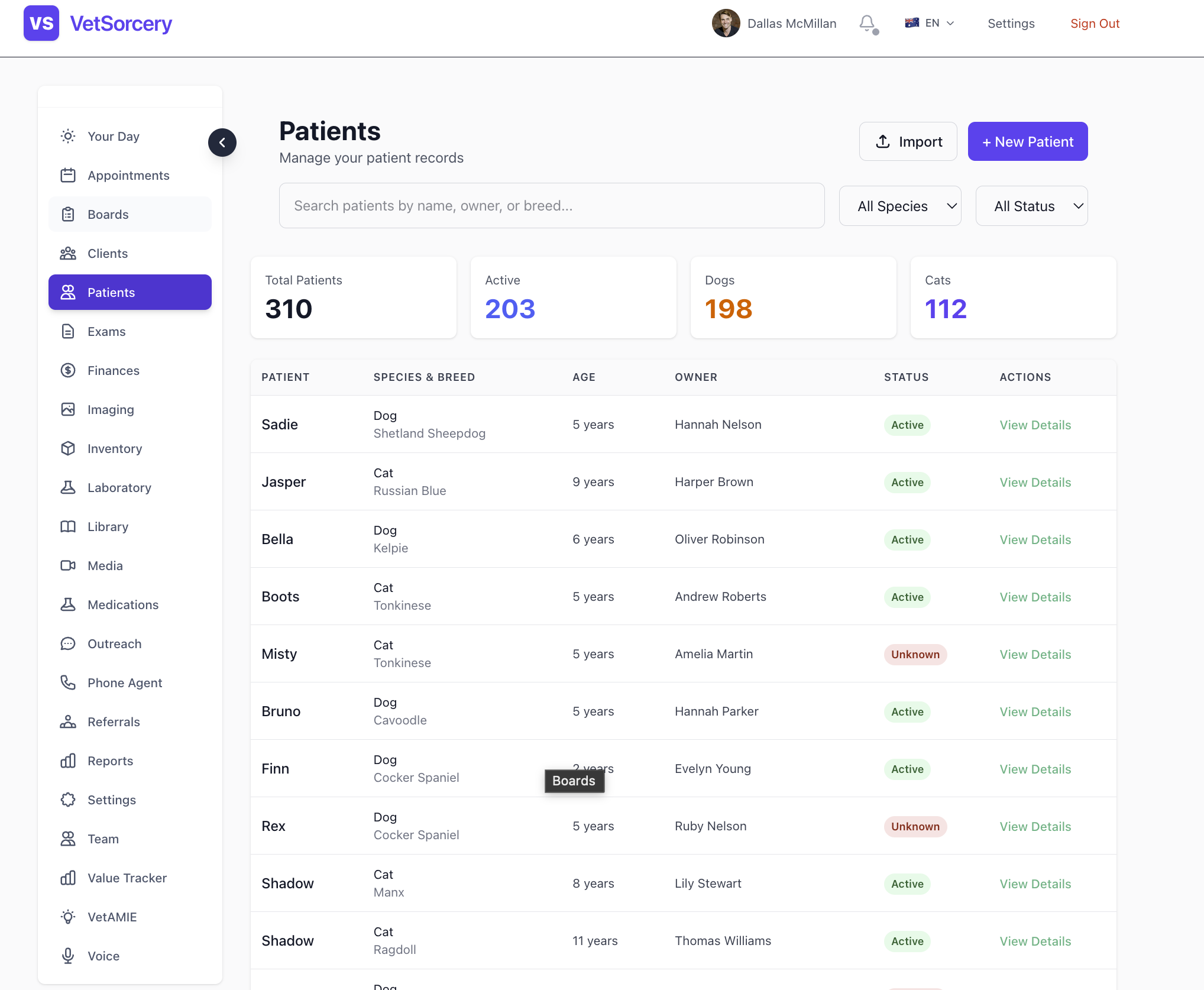Click Dallas McMillan's profile avatar
Viewport: 1204px width, 990px height.
coord(726,24)
